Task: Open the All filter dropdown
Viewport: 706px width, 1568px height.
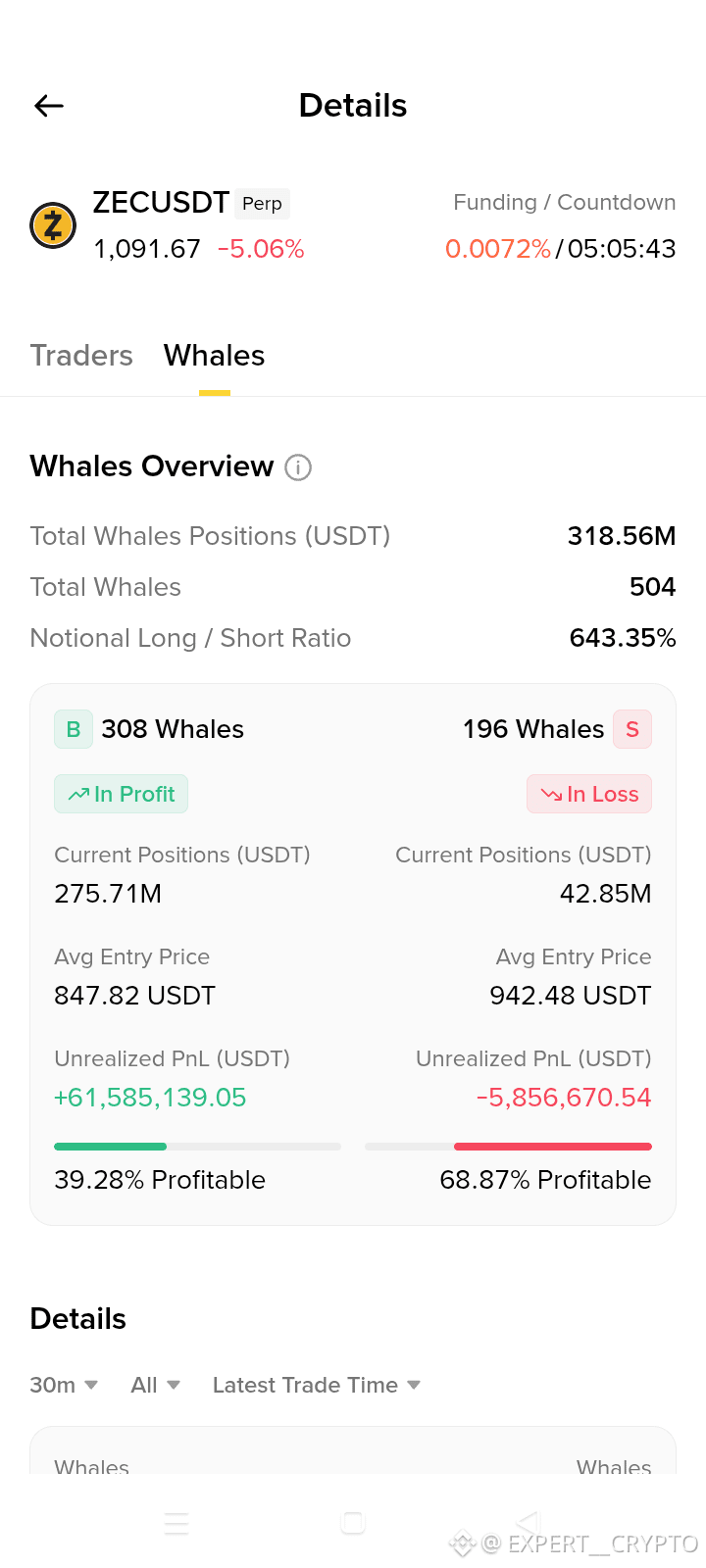Action: [x=156, y=1385]
